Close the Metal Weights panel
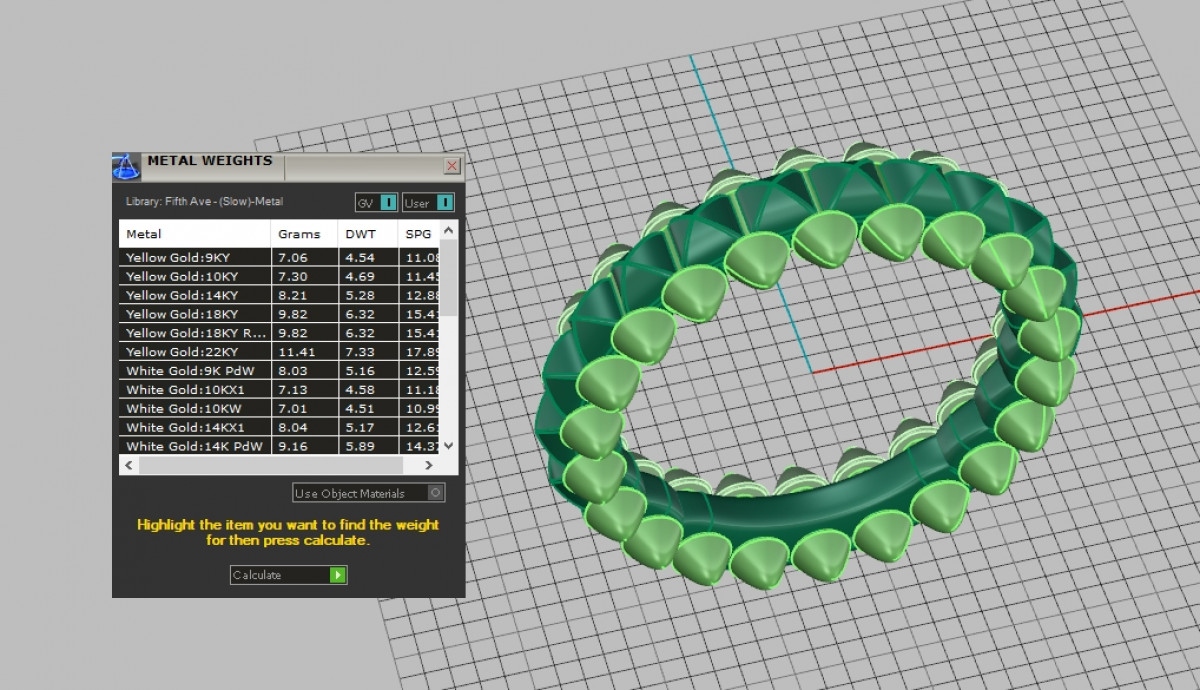1200x690 pixels. coord(452,166)
